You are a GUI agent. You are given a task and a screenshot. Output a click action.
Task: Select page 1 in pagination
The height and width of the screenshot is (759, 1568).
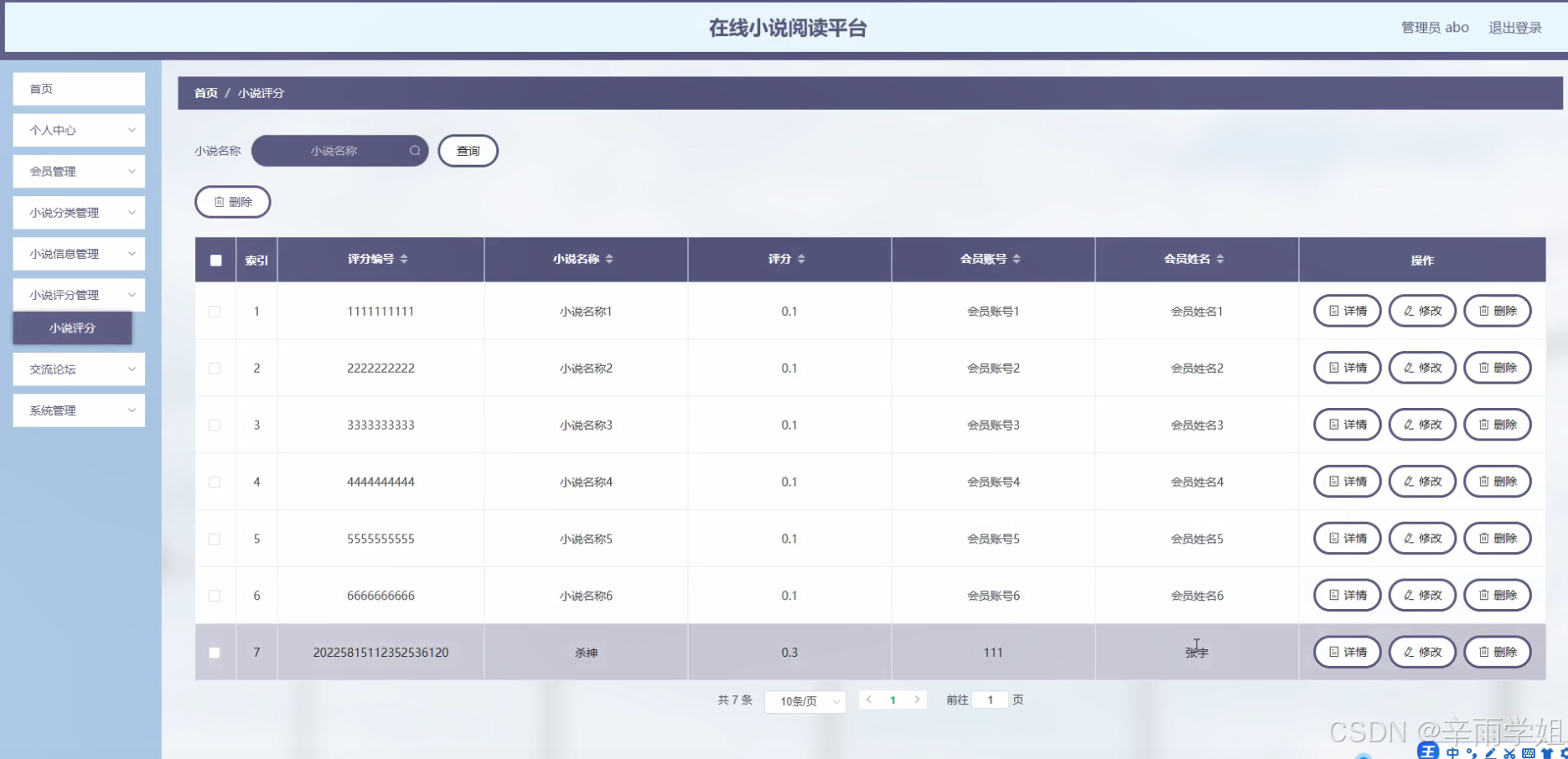point(893,700)
